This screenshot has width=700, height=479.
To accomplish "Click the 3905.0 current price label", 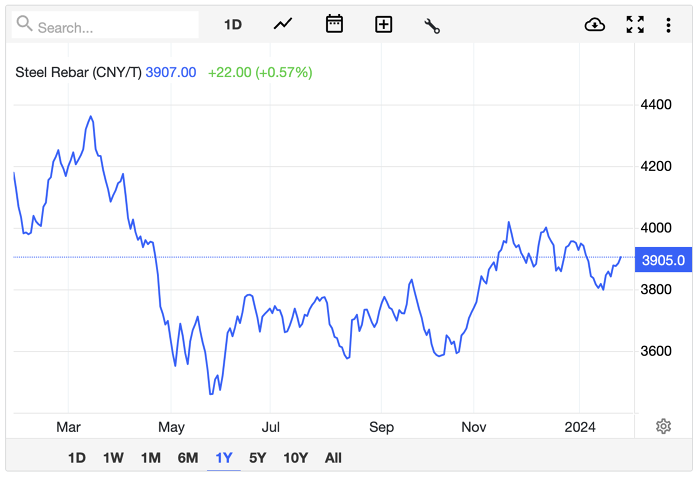I will coord(663,260).
